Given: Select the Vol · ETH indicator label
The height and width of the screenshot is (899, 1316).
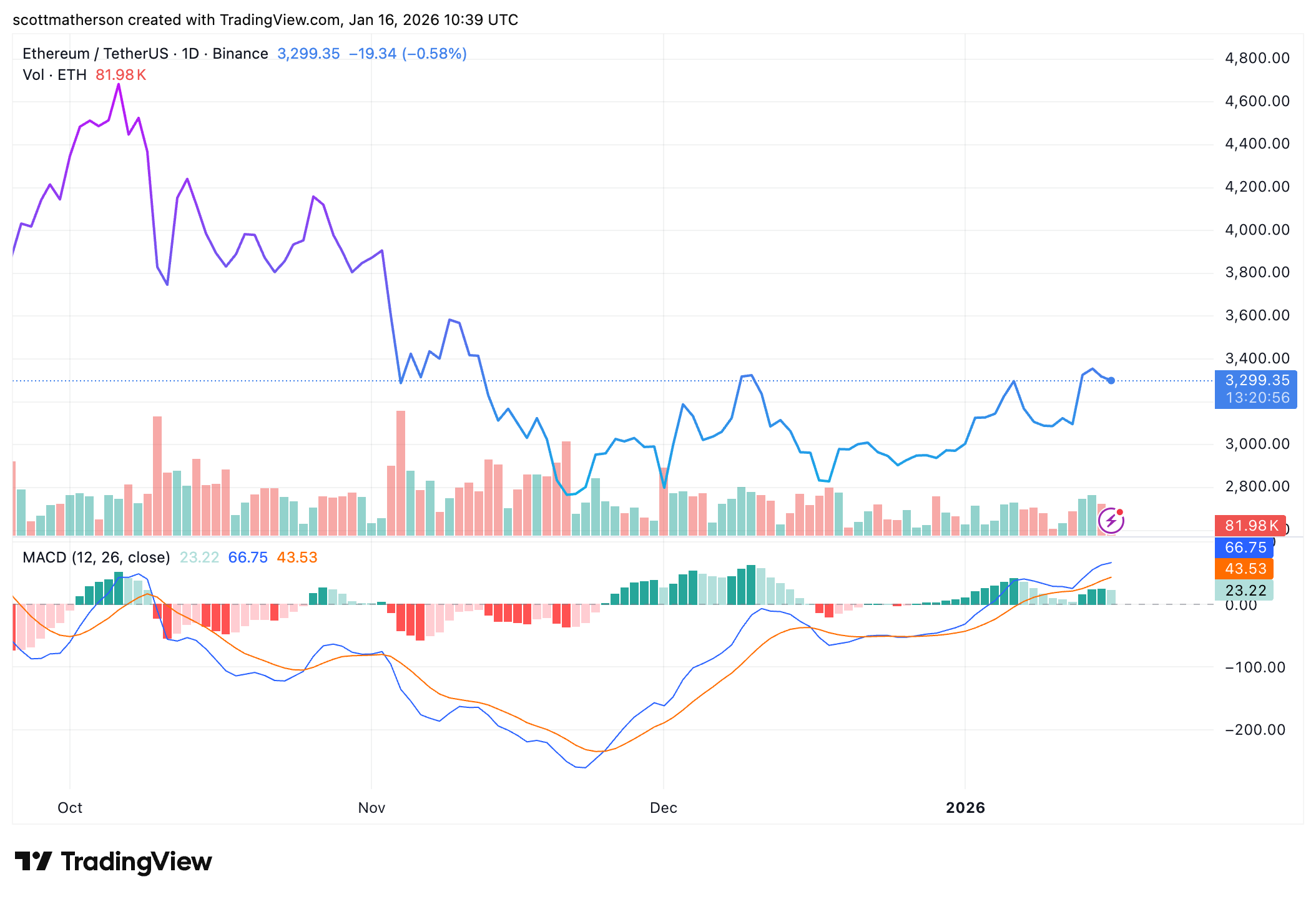Looking at the screenshot, I should point(55,74).
